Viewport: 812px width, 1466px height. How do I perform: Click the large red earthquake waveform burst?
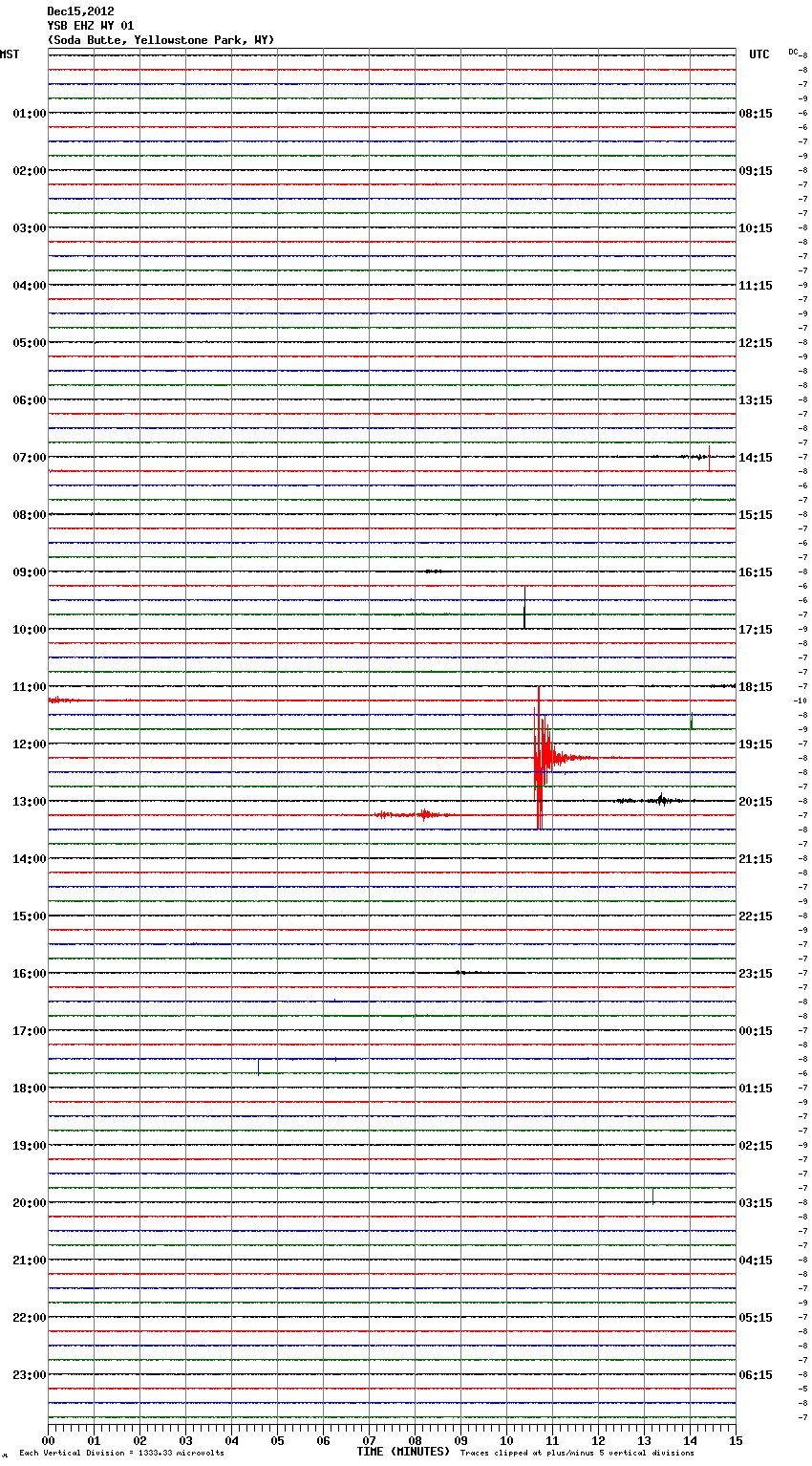542,760
